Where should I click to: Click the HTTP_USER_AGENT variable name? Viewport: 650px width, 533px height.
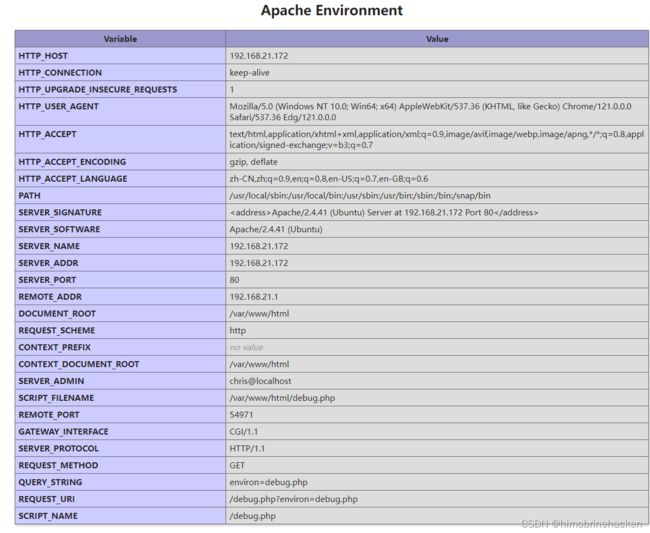point(58,107)
